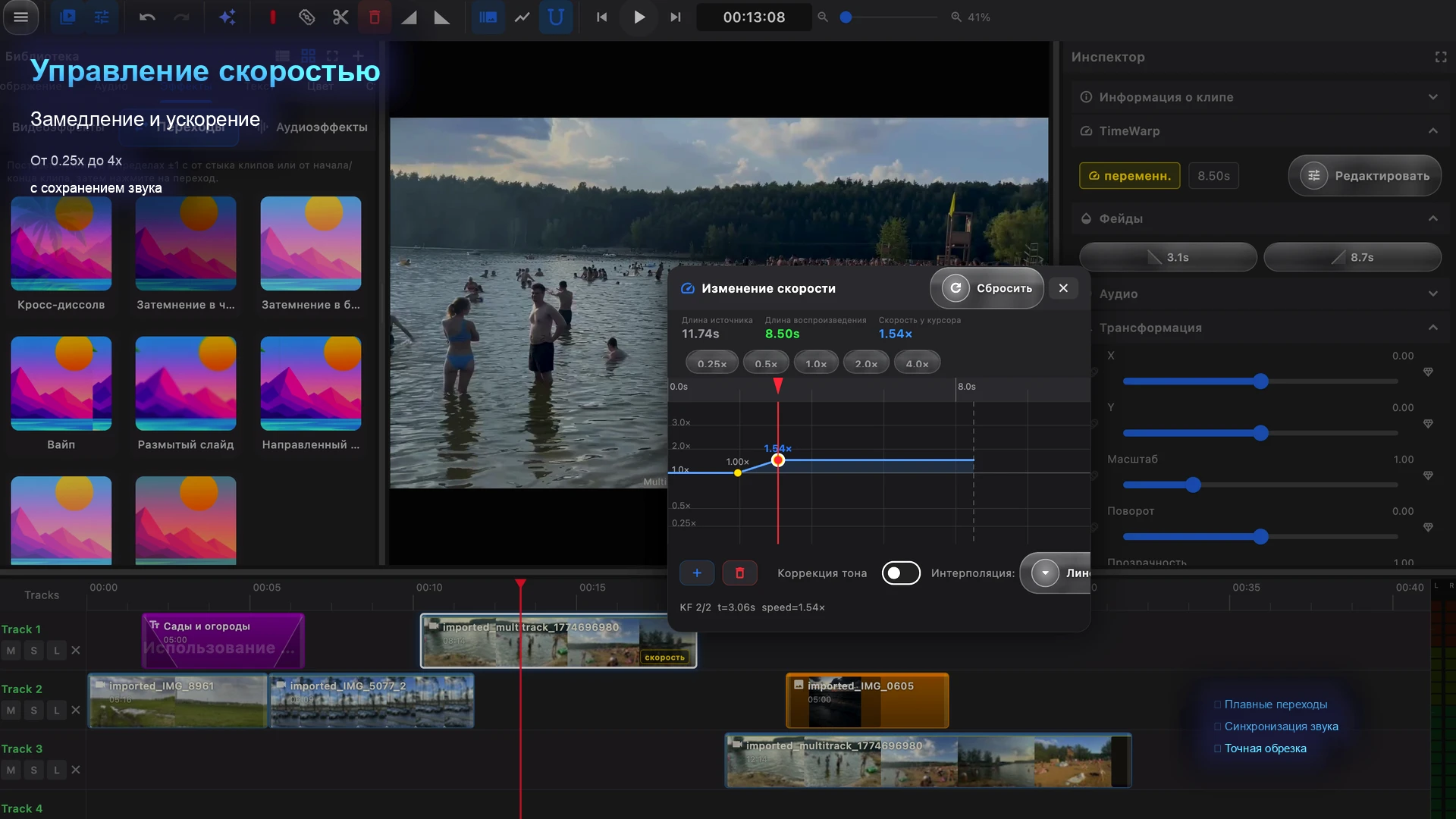Collapse the TimeWarp section

pyautogui.click(x=1259, y=131)
